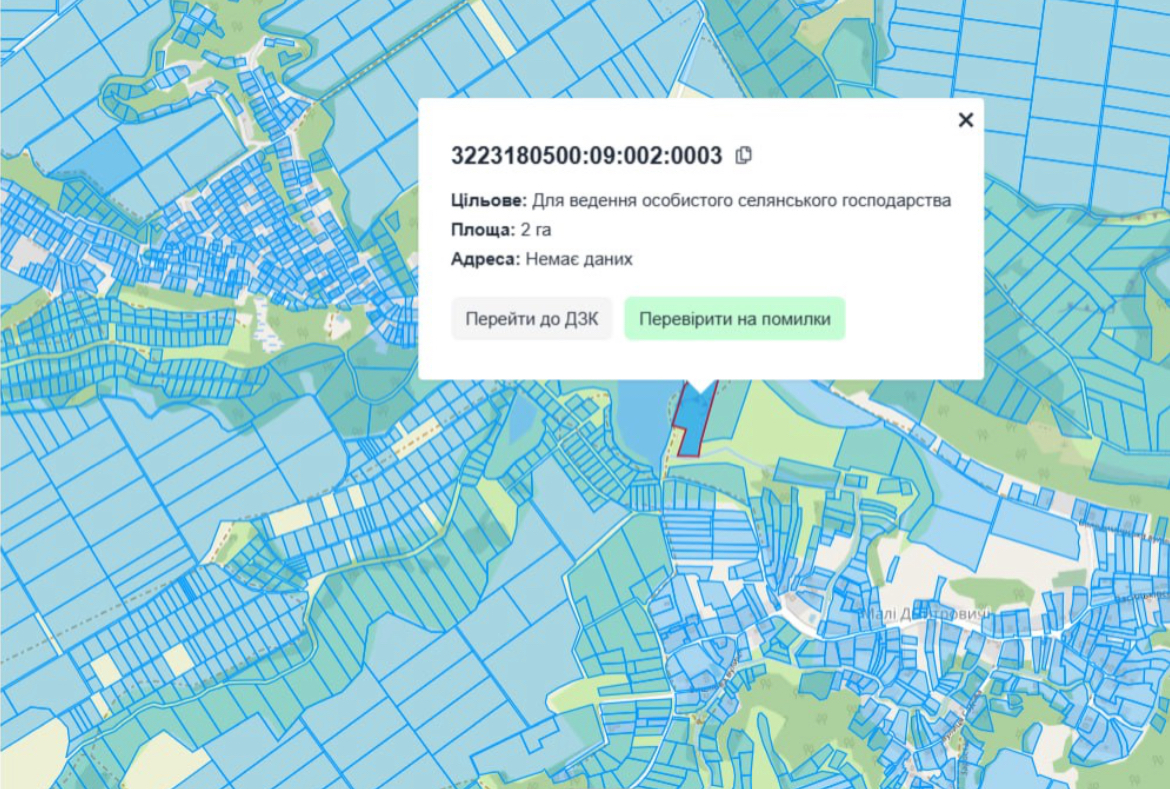Click the green Перевірити на помилки button
Image resolution: width=1170 pixels, height=789 pixels.
pos(734,319)
